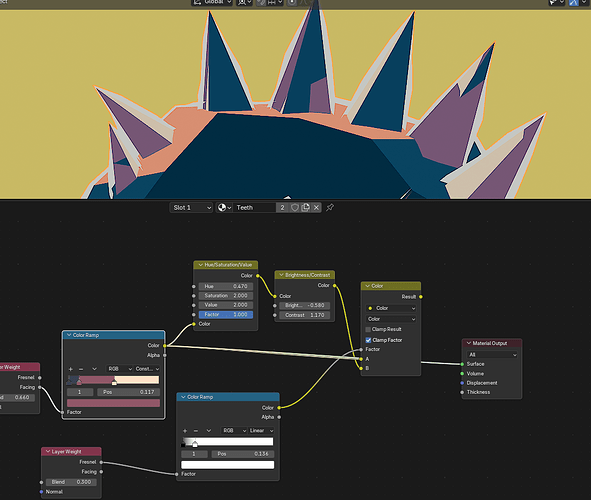
Task: Collapse the bottom Layer Weight node
Action: click(48, 452)
